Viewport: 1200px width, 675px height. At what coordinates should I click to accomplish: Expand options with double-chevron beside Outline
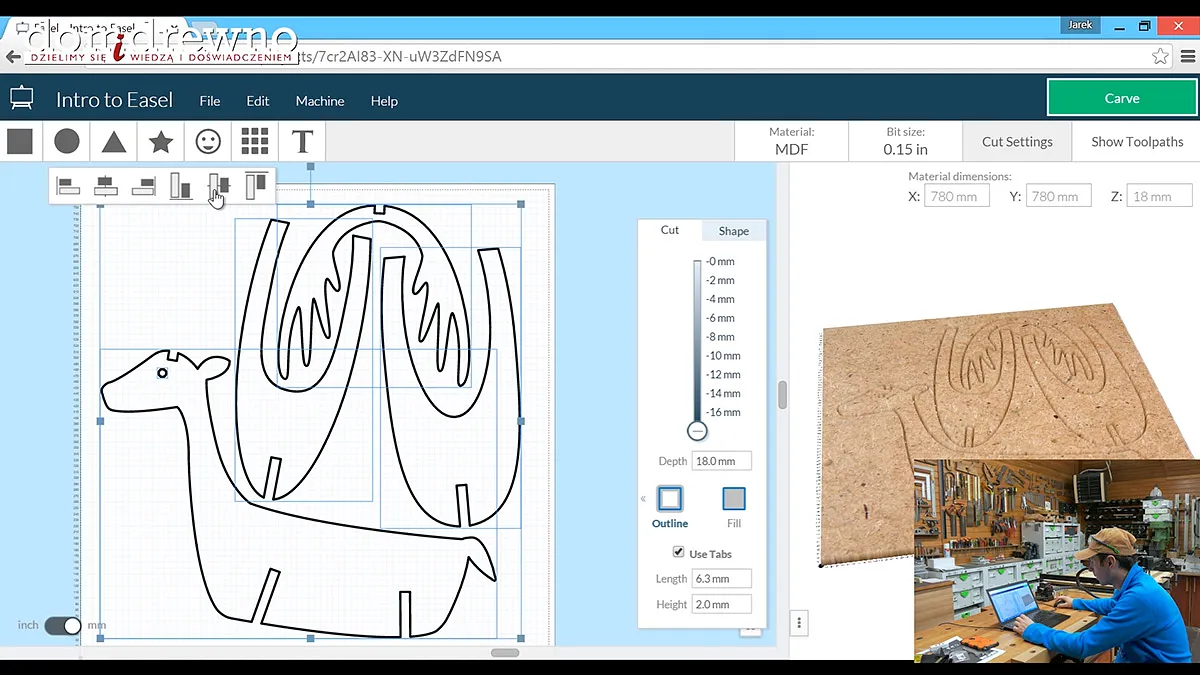643,499
